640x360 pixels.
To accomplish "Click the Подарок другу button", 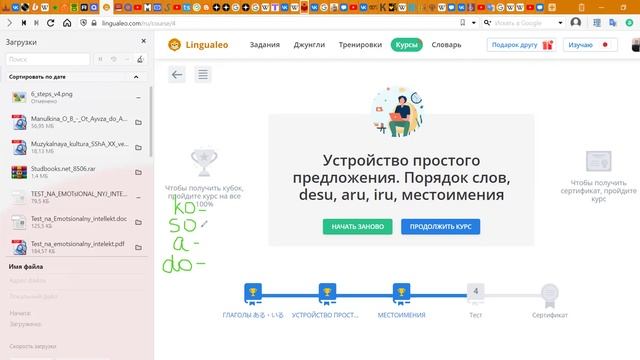I will pyautogui.click(x=521, y=45).
